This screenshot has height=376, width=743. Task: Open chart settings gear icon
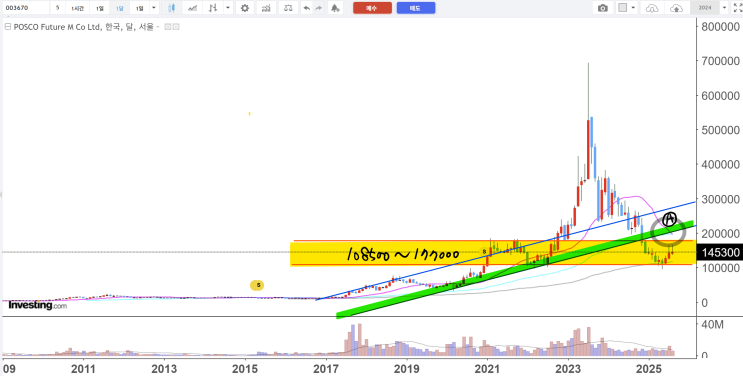[245, 8]
